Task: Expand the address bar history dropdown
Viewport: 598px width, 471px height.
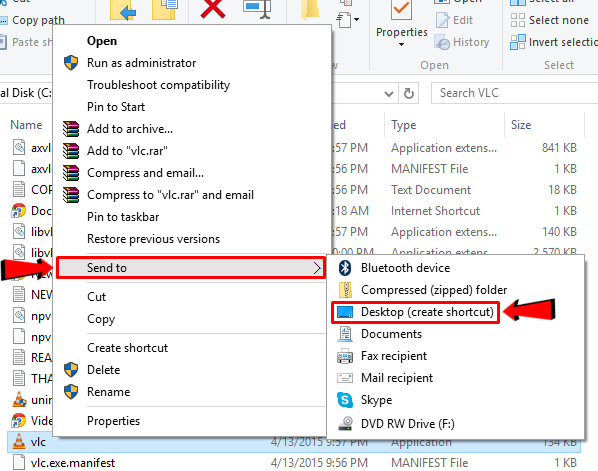Action: (389, 93)
